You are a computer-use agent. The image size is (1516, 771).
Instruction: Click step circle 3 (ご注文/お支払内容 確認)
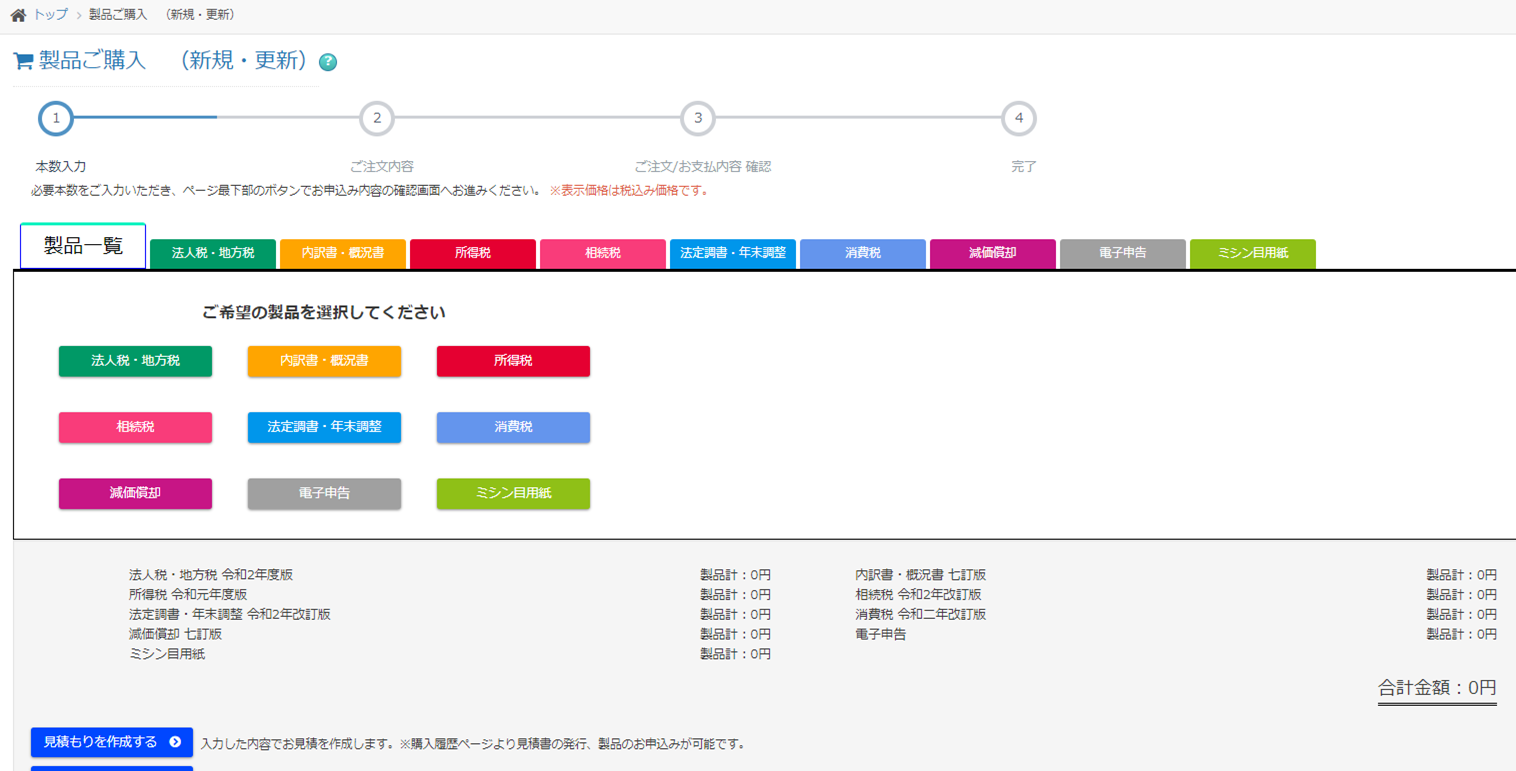(x=698, y=117)
